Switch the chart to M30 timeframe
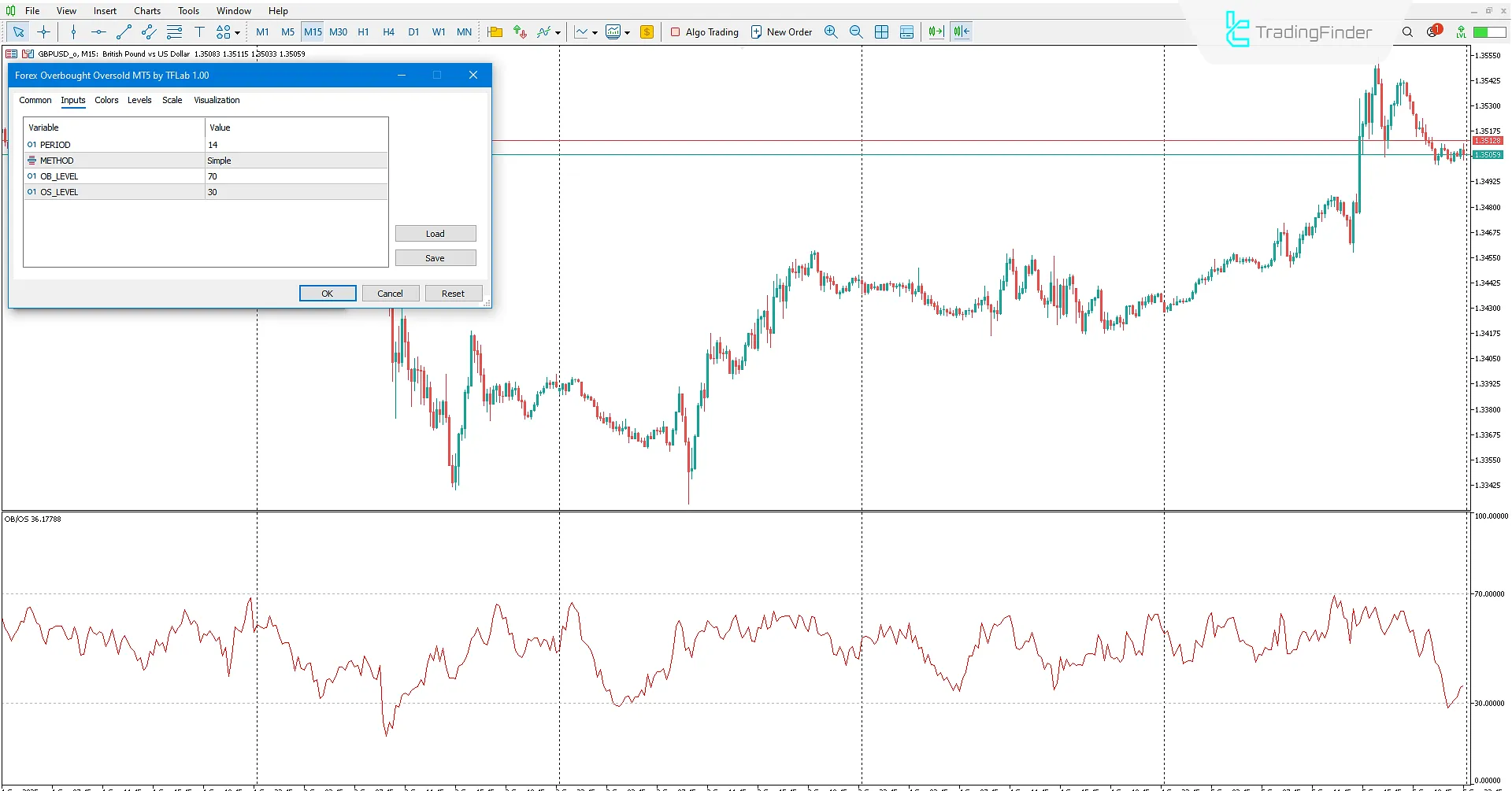This screenshot has width=1512, height=791. click(338, 32)
